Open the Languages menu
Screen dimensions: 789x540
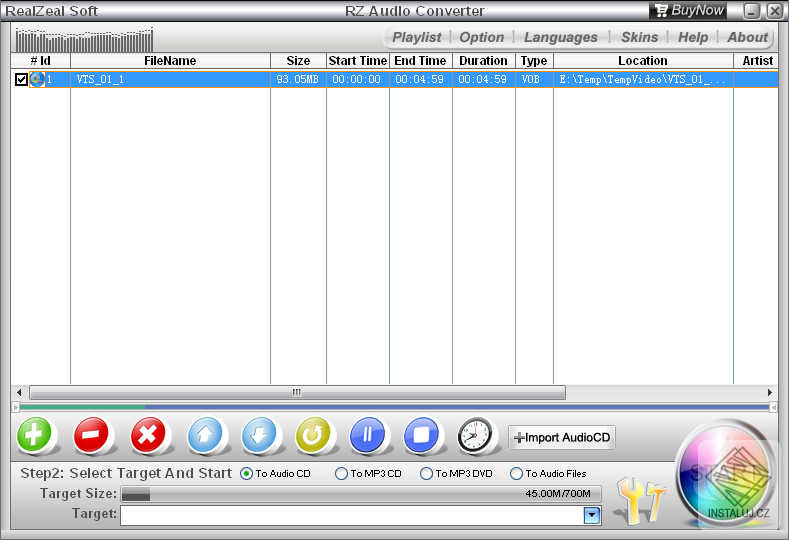pos(561,37)
